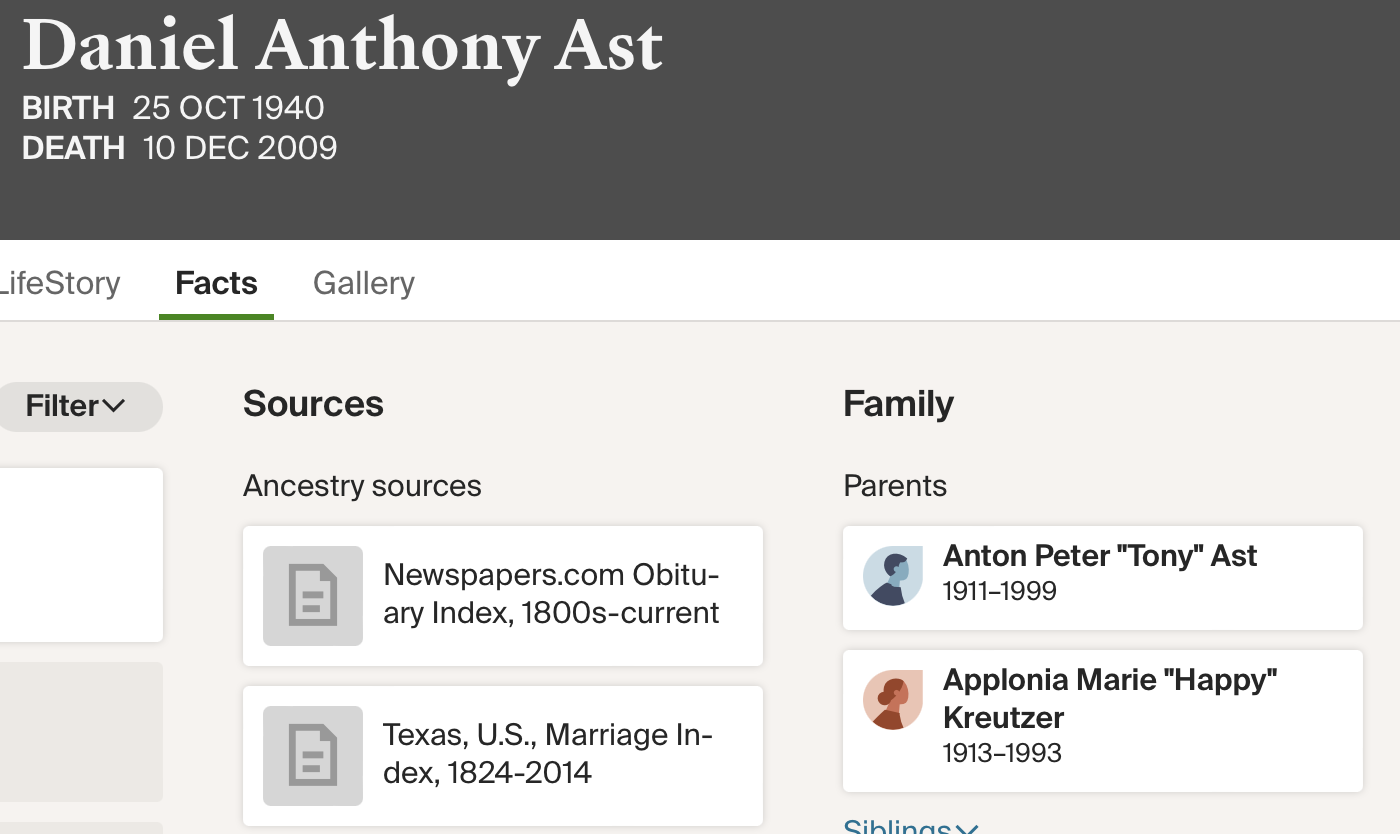Screen dimensions: 1400x834
Task: Click Anton Peter Ast's male avatar icon
Action: click(893, 577)
